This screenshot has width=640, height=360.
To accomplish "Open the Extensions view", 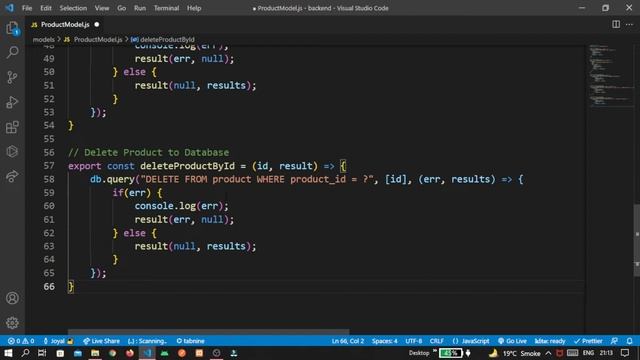I will pos(12,127).
